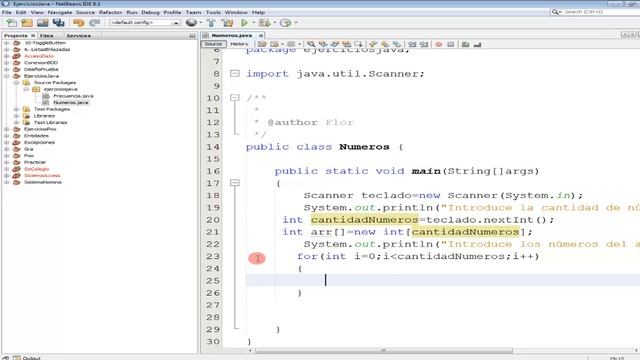The height and width of the screenshot is (360, 640).
Task: Open the Navigate menu
Action: (x=60, y=12)
